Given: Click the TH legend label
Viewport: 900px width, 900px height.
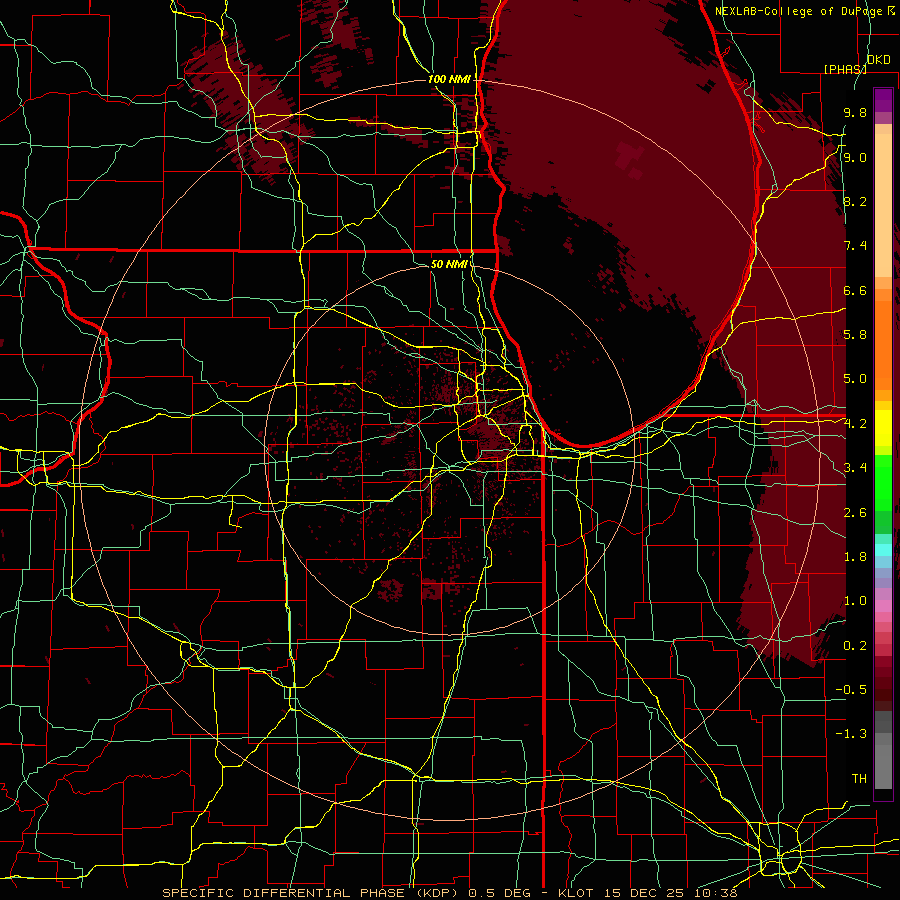Looking at the screenshot, I should pyautogui.click(x=859, y=779).
